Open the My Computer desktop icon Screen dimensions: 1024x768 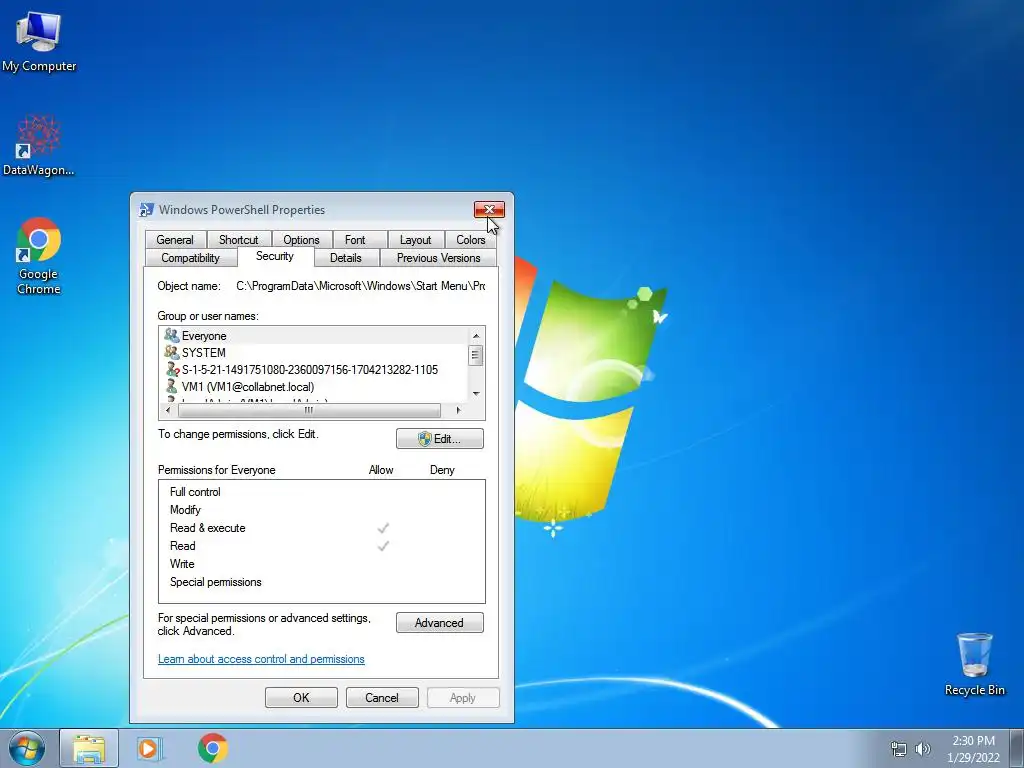pos(39,42)
